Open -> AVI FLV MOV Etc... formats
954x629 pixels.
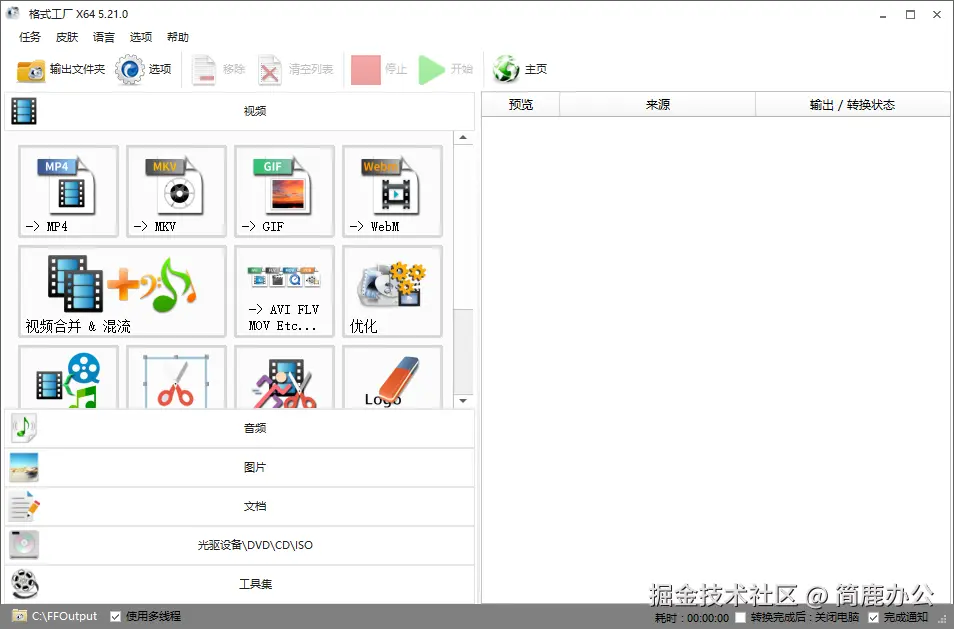click(284, 291)
